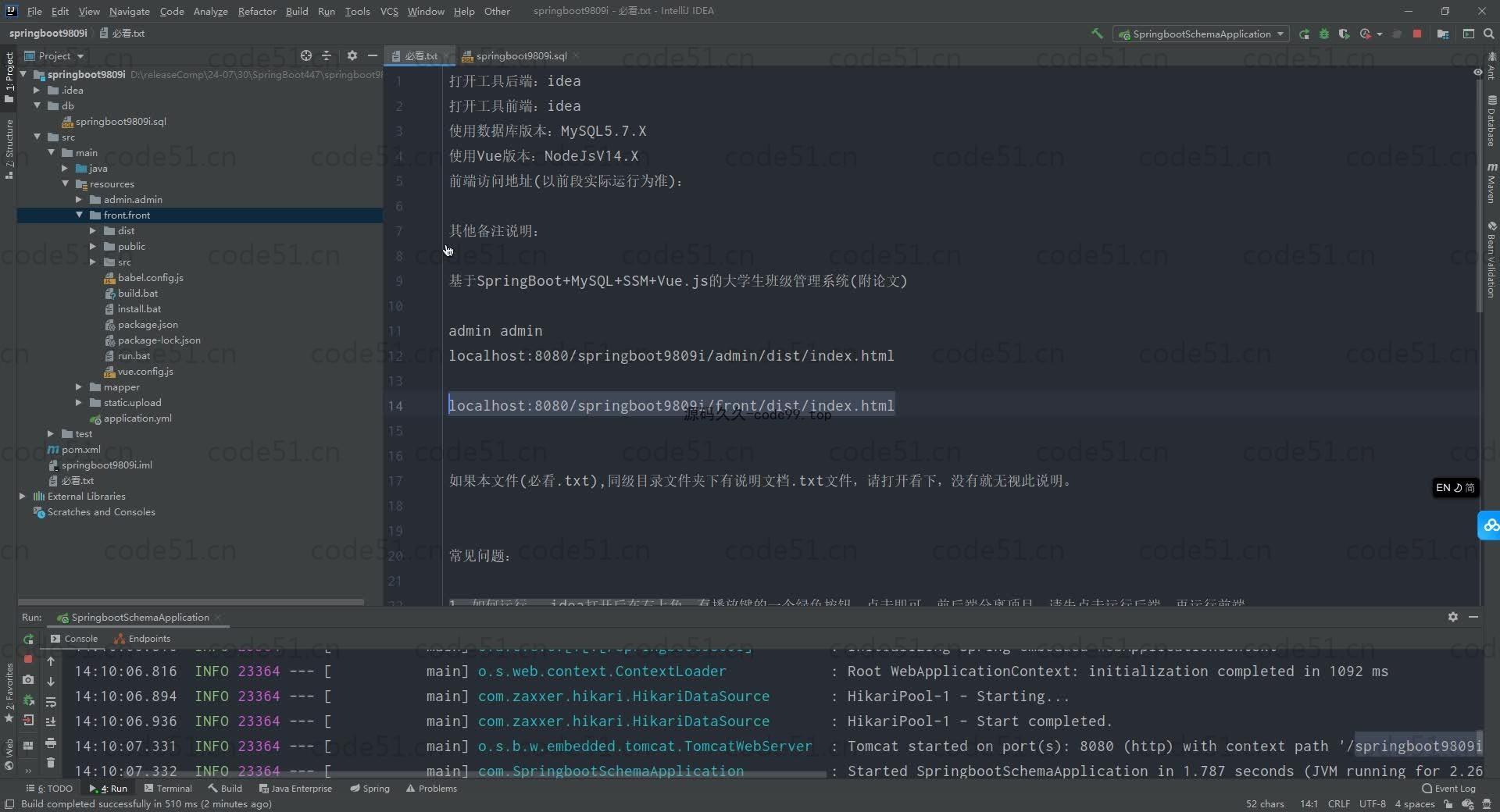Open the Event Log

(1449, 789)
